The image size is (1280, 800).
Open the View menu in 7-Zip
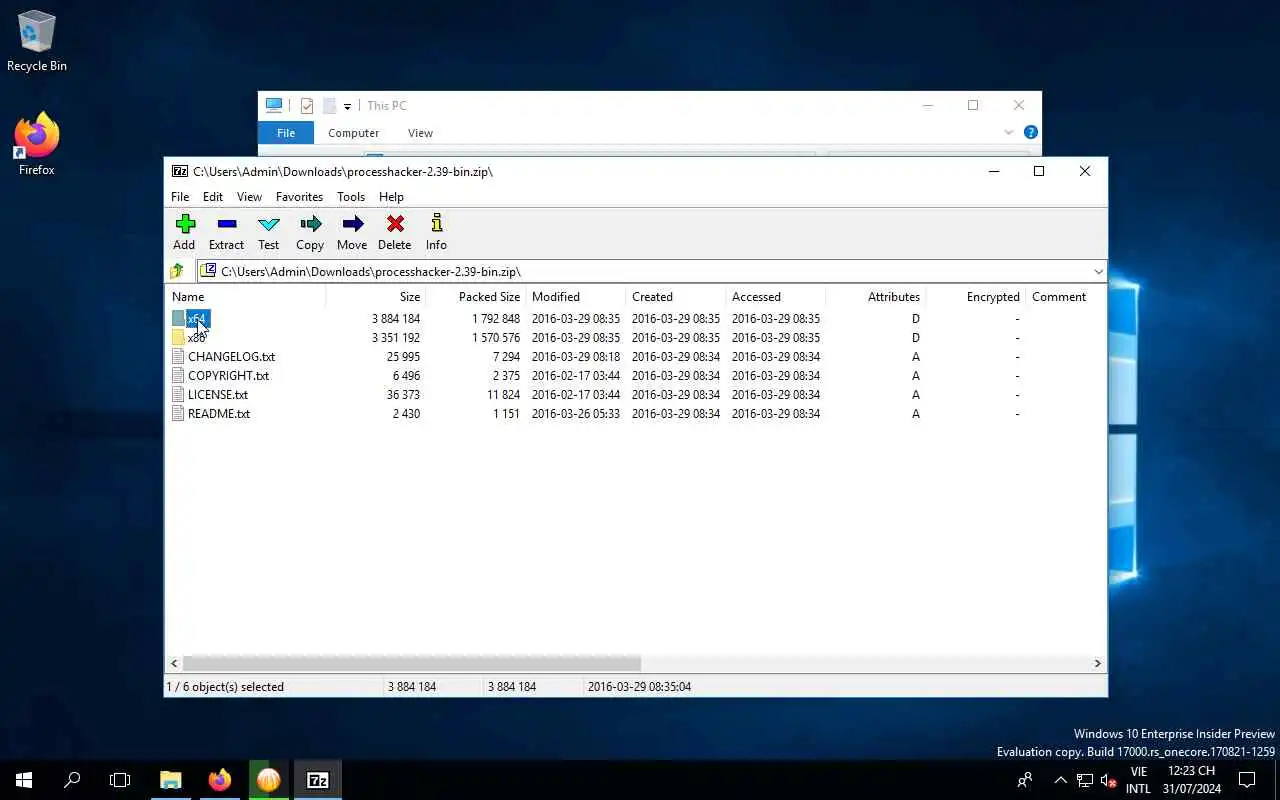click(x=249, y=197)
